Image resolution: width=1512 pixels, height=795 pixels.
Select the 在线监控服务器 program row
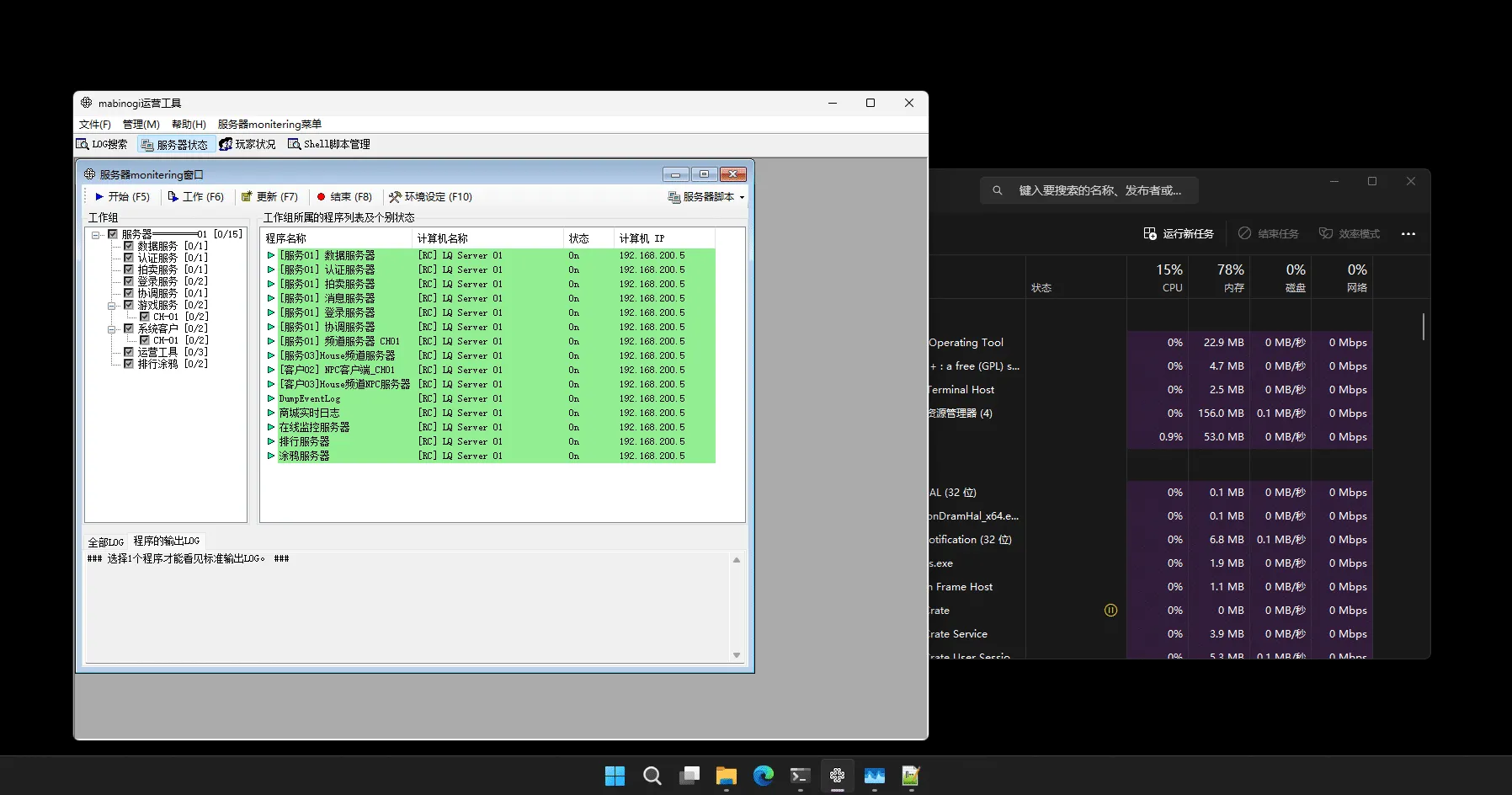pyautogui.click(x=491, y=427)
